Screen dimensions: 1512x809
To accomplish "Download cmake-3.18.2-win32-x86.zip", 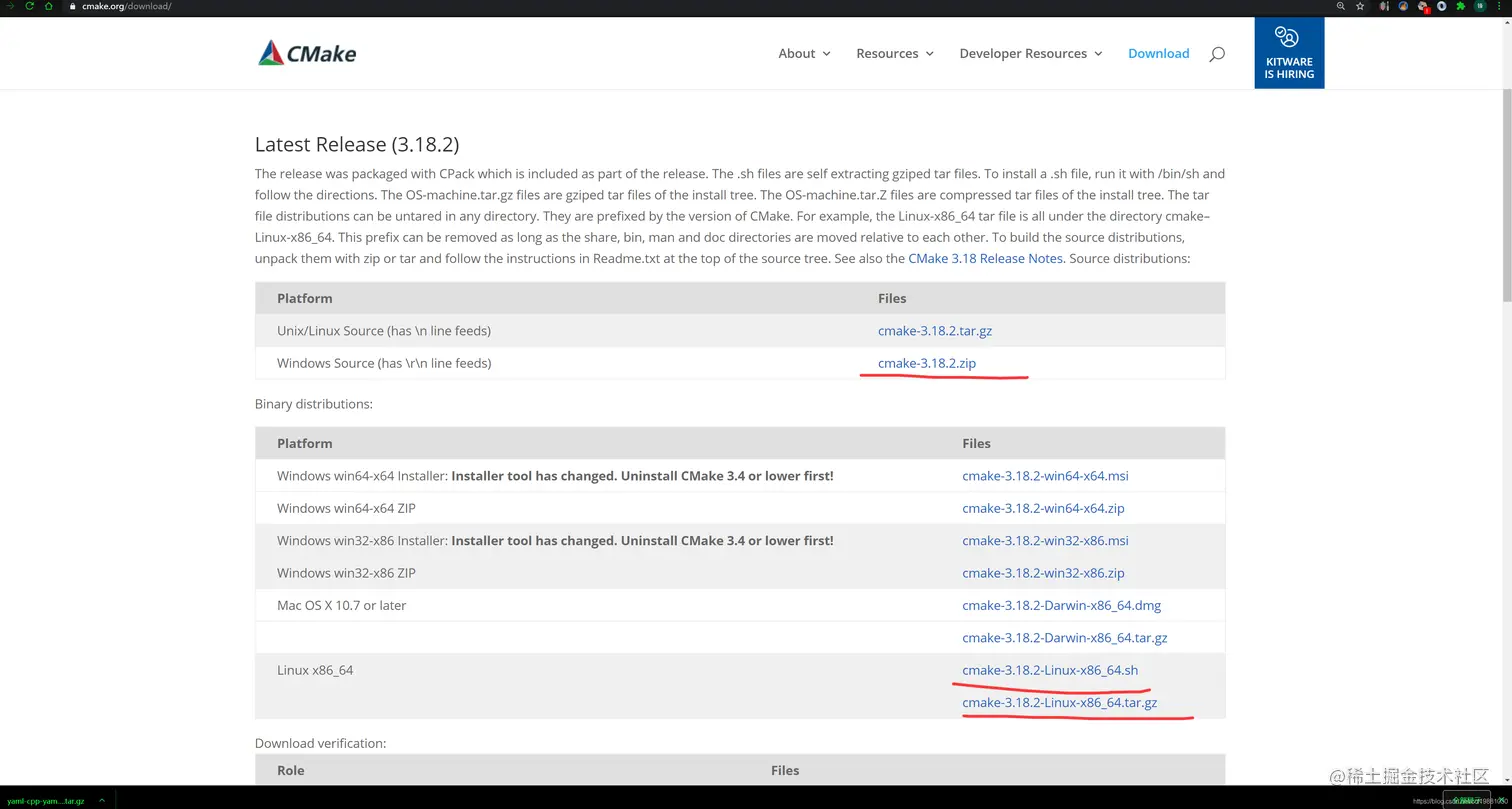I will click(x=1043, y=573).
